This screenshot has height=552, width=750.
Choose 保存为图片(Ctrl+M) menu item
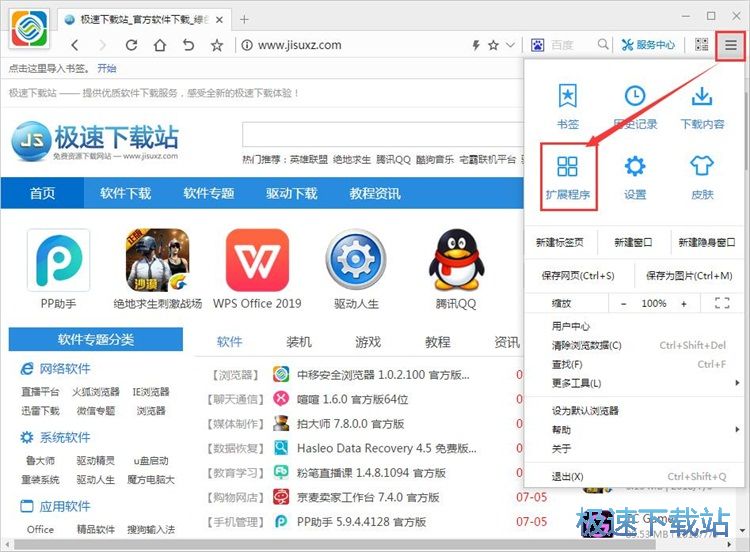point(689,276)
